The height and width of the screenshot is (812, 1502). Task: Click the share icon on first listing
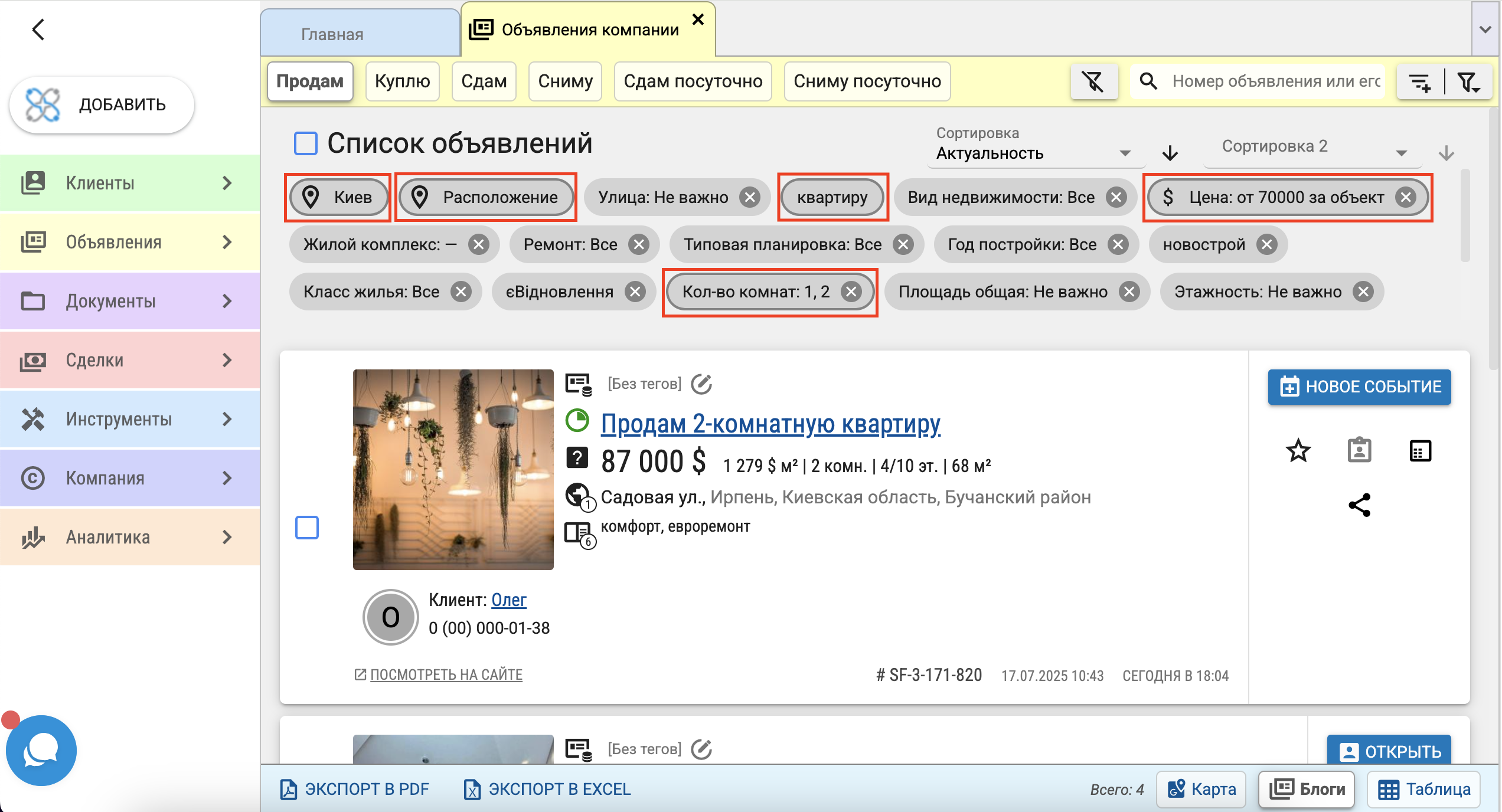coord(1359,505)
